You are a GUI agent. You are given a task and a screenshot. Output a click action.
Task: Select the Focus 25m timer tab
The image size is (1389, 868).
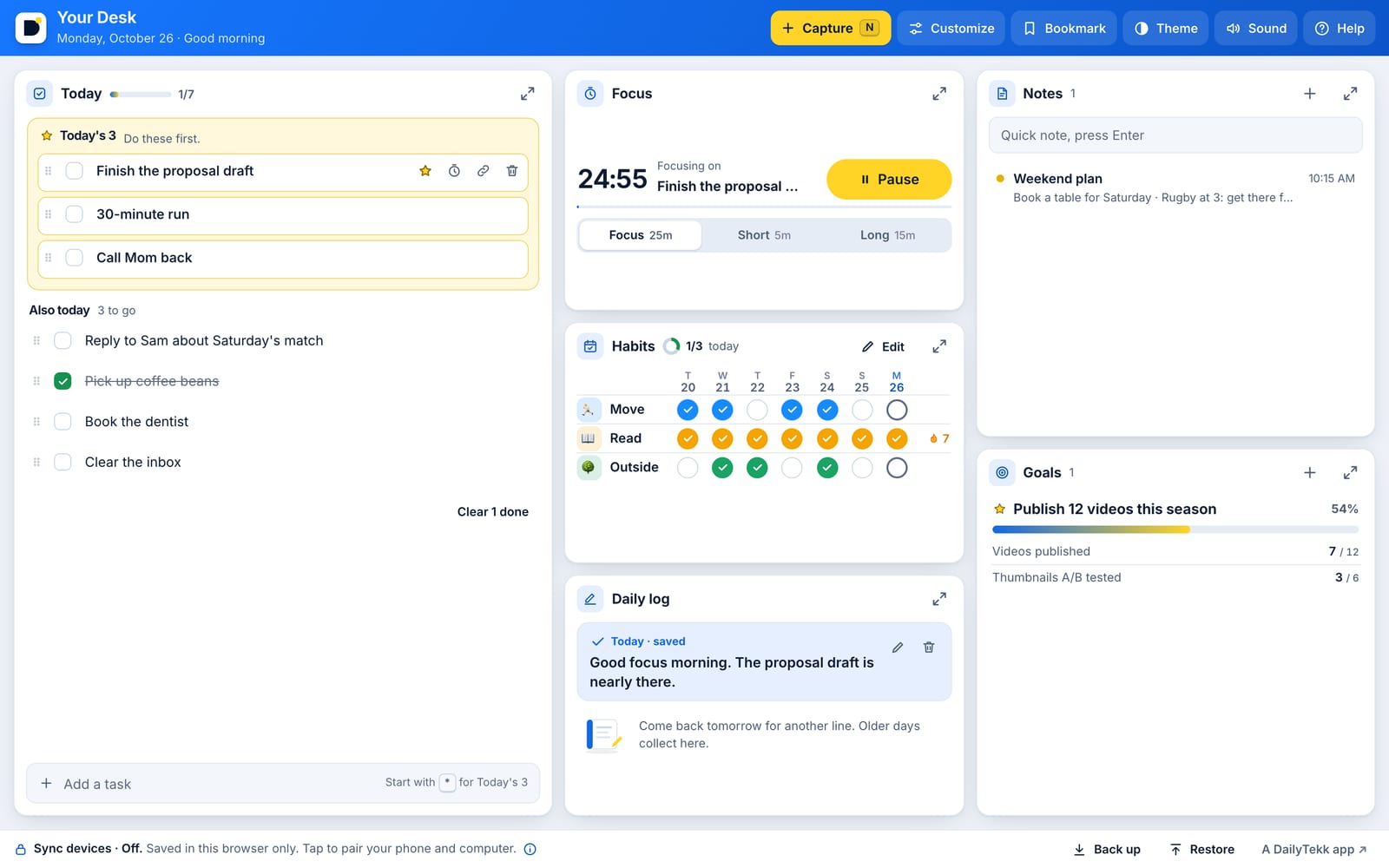click(x=641, y=235)
